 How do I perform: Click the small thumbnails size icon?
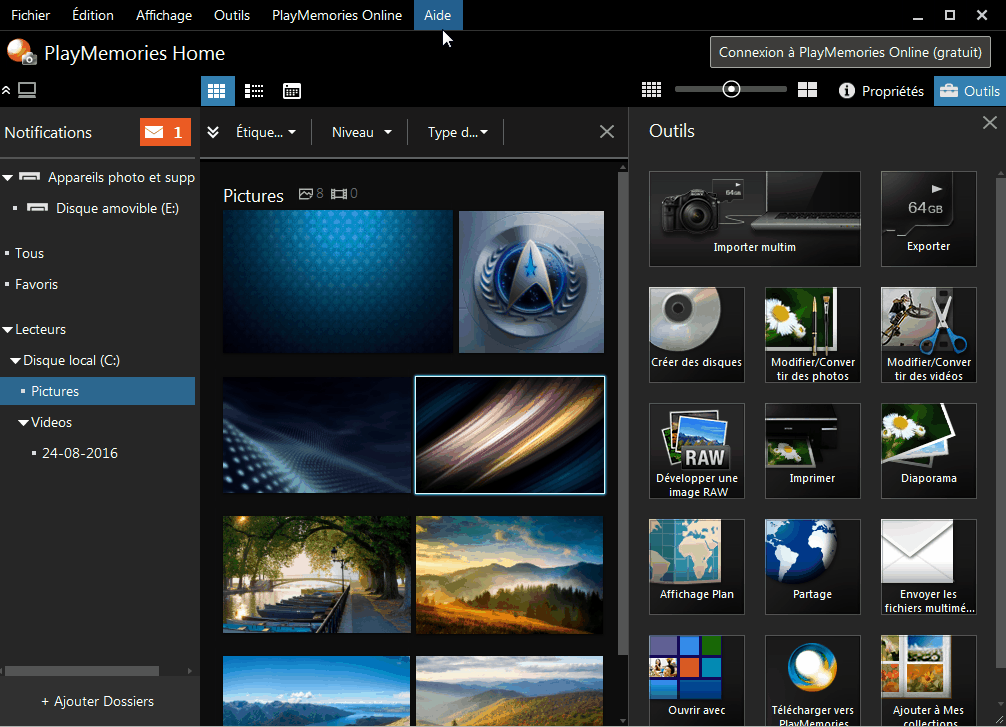[651, 90]
